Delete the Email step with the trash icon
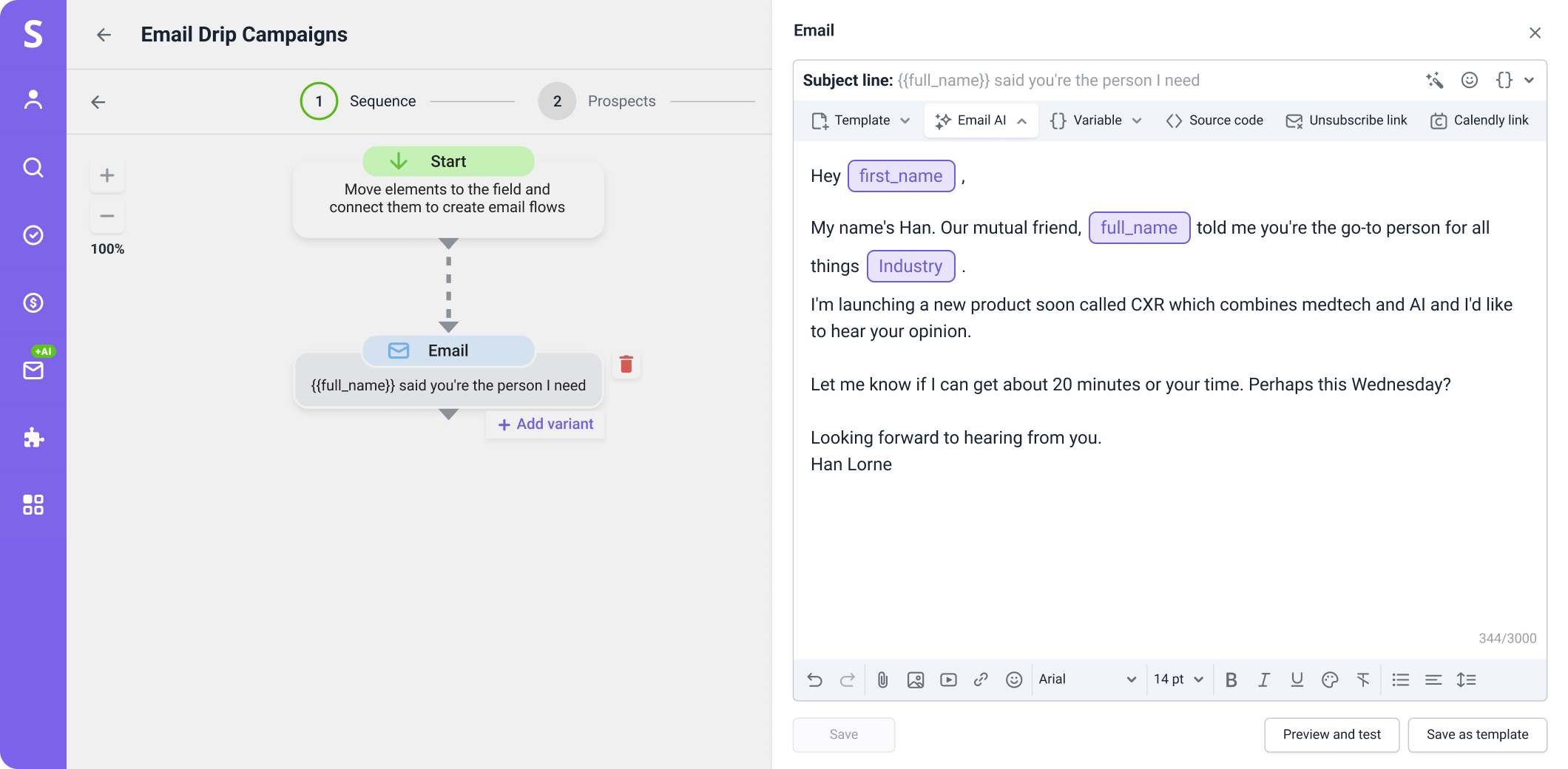 [x=626, y=364]
